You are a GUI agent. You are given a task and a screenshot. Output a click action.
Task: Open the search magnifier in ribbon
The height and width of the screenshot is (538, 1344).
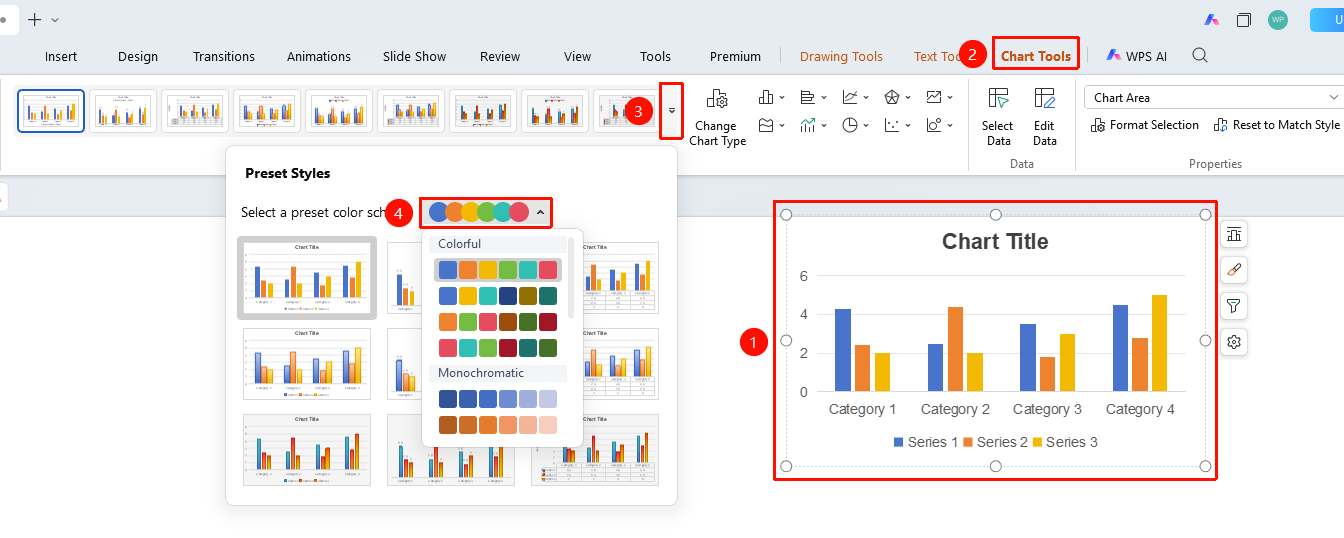(1200, 56)
